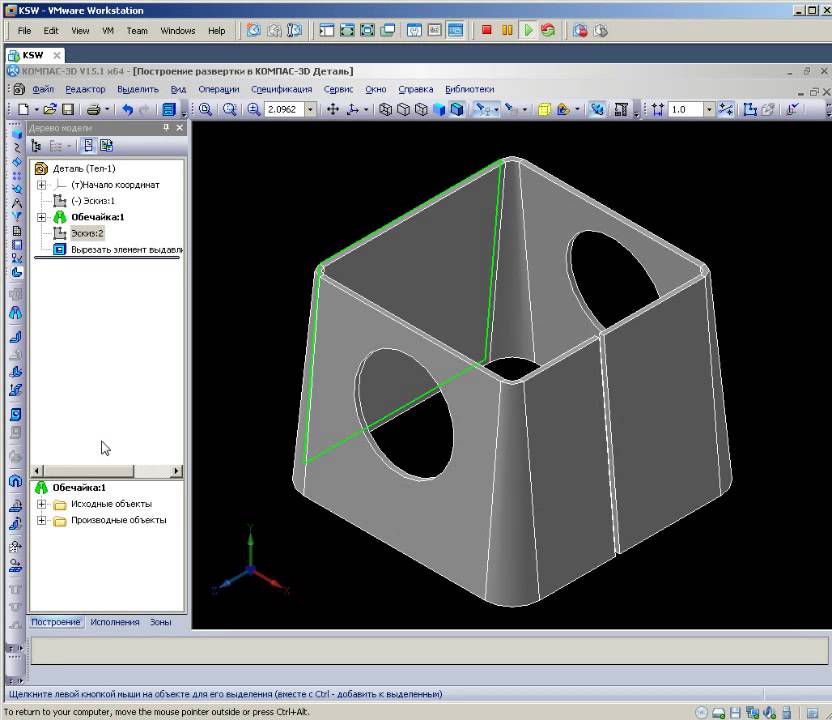Pin the model tree panel
The width and height of the screenshot is (832, 720).
tap(166, 128)
